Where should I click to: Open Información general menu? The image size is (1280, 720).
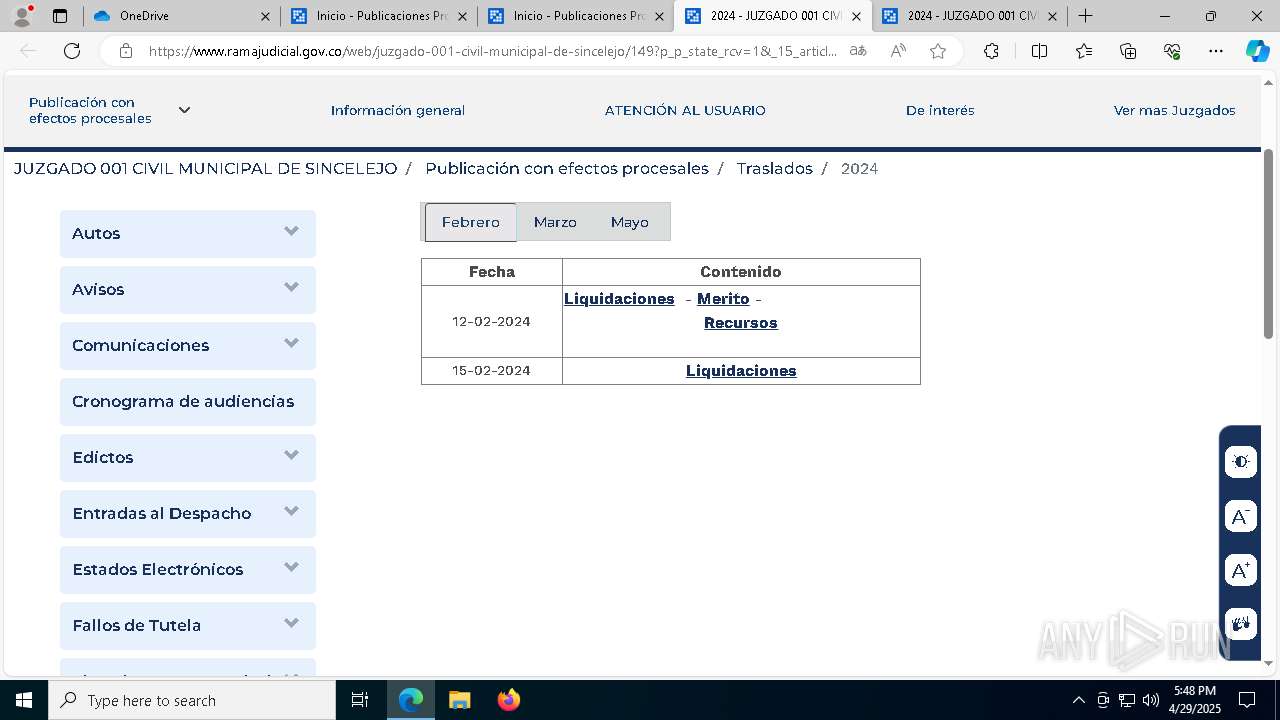coord(398,110)
